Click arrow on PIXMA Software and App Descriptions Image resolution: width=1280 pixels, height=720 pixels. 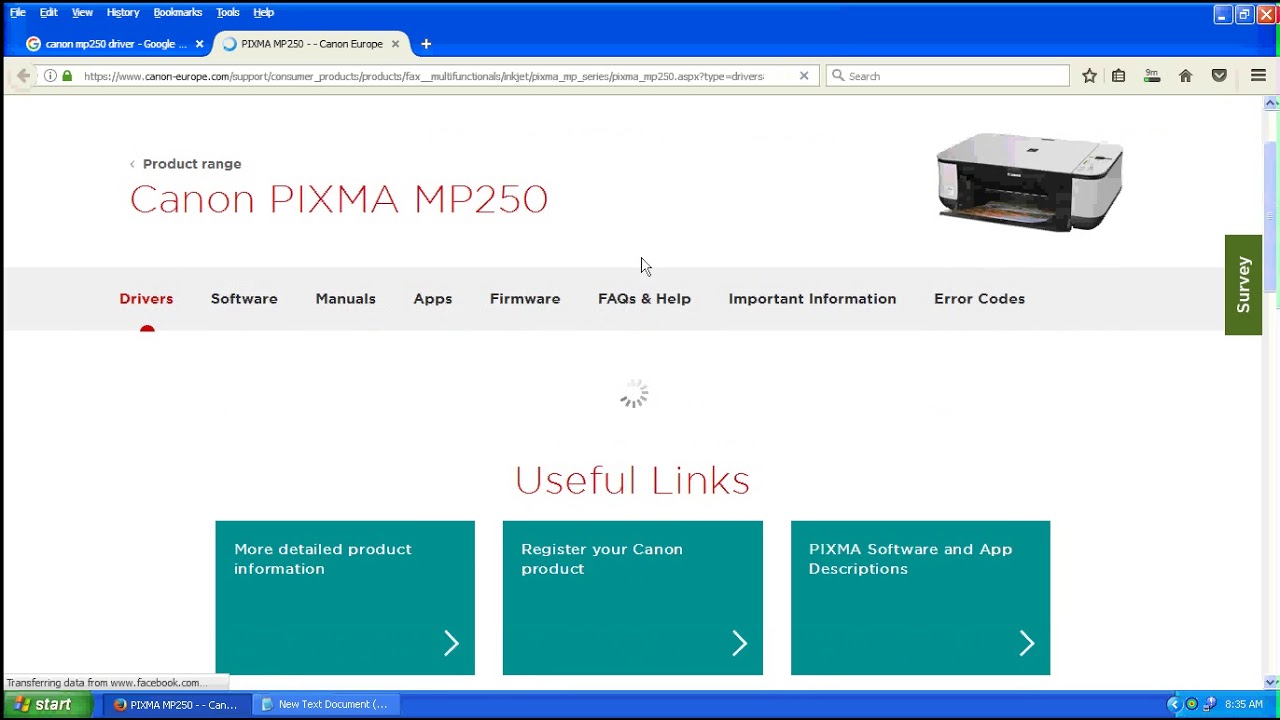pyautogui.click(x=1027, y=643)
